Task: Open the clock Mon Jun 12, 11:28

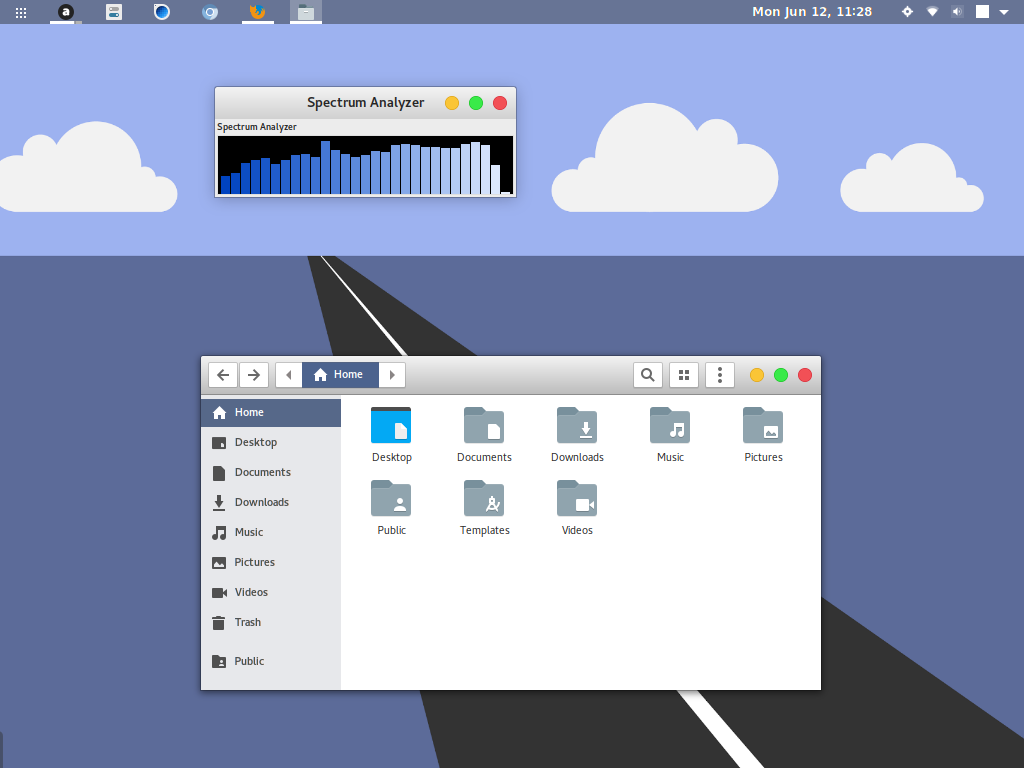Action: (x=812, y=12)
